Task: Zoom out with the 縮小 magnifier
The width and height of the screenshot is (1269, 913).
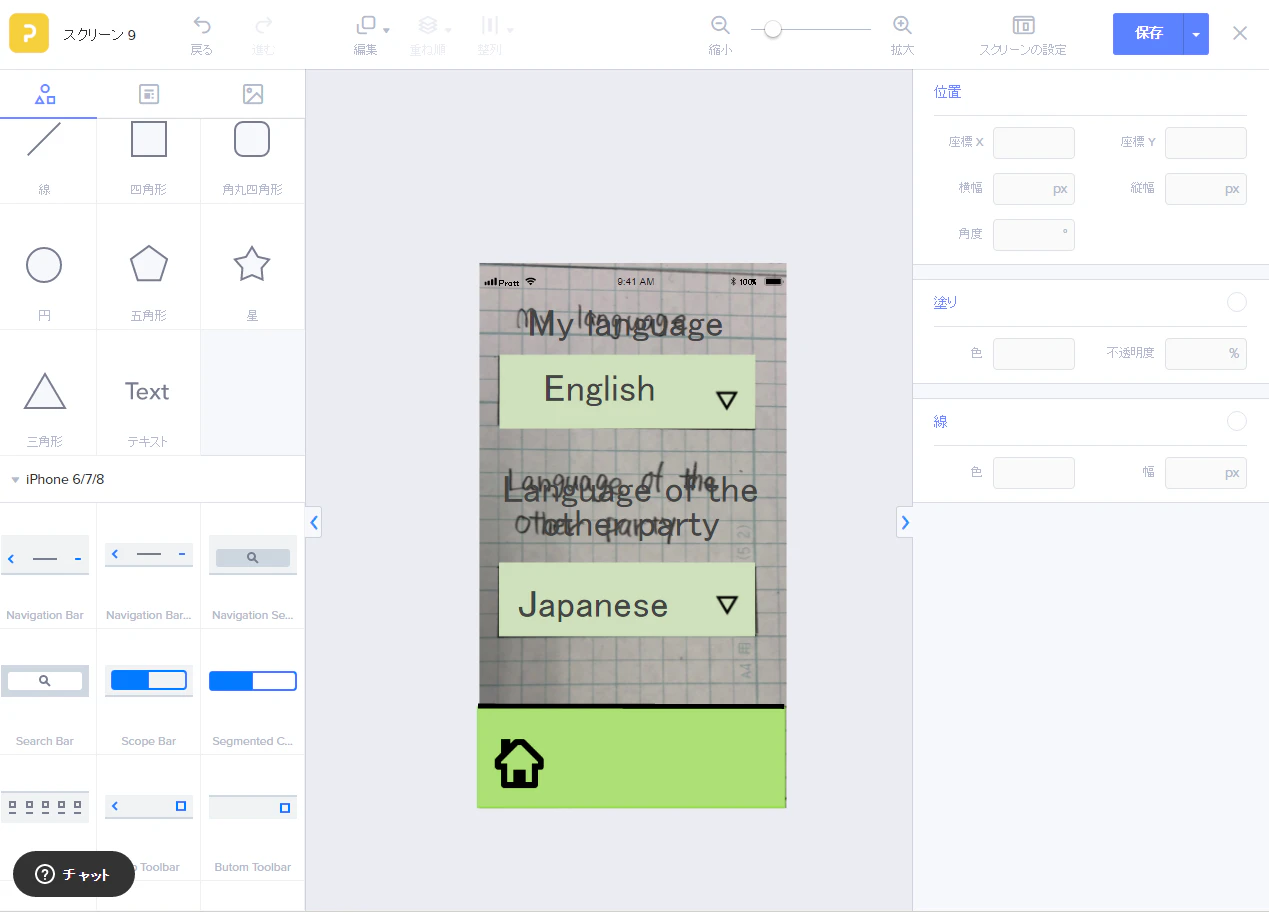Action: pos(720,34)
